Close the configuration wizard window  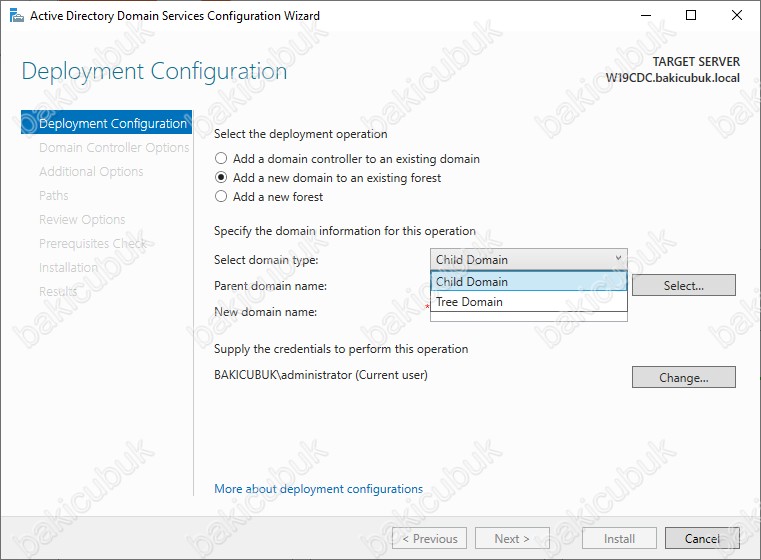click(x=737, y=16)
